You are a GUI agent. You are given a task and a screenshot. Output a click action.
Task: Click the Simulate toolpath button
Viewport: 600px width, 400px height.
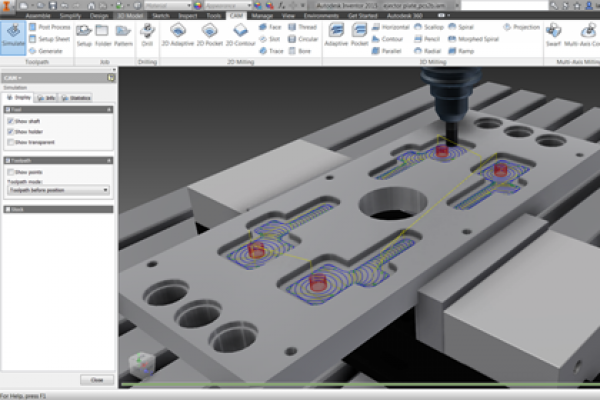(13, 36)
